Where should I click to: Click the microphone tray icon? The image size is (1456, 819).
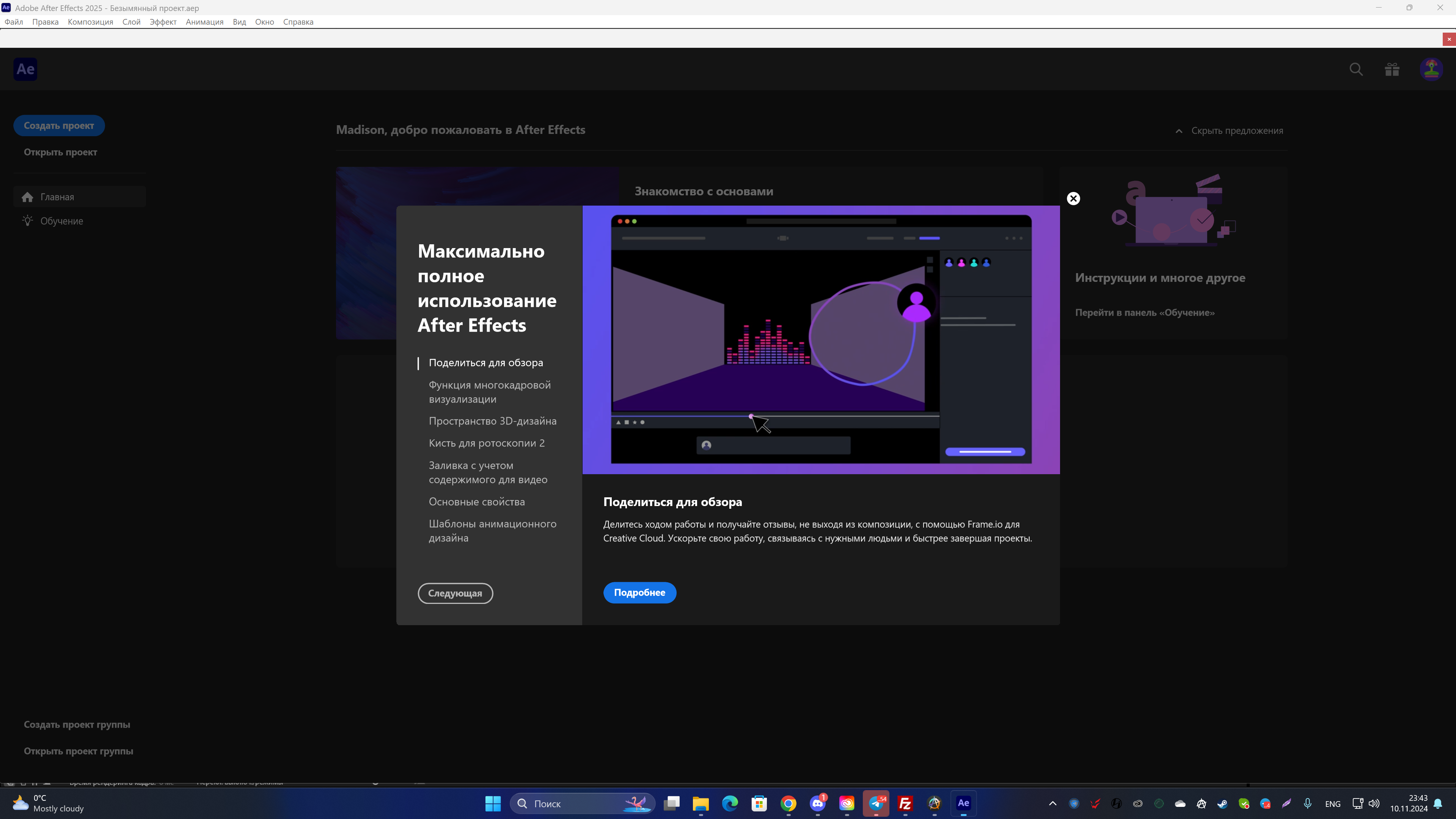click(x=1308, y=803)
